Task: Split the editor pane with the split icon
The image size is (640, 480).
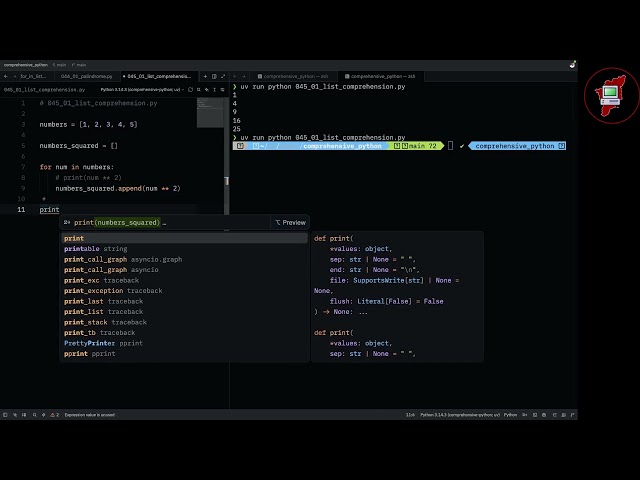Action: click(x=214, y=76)
